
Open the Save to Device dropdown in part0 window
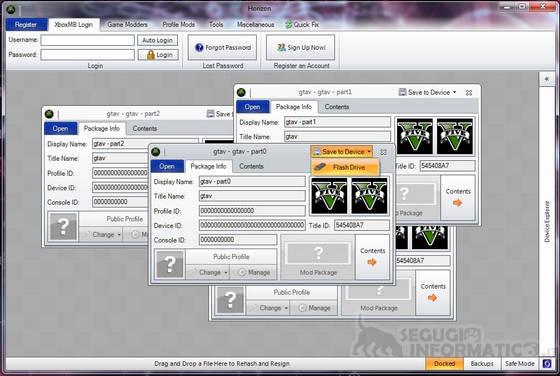342,152
